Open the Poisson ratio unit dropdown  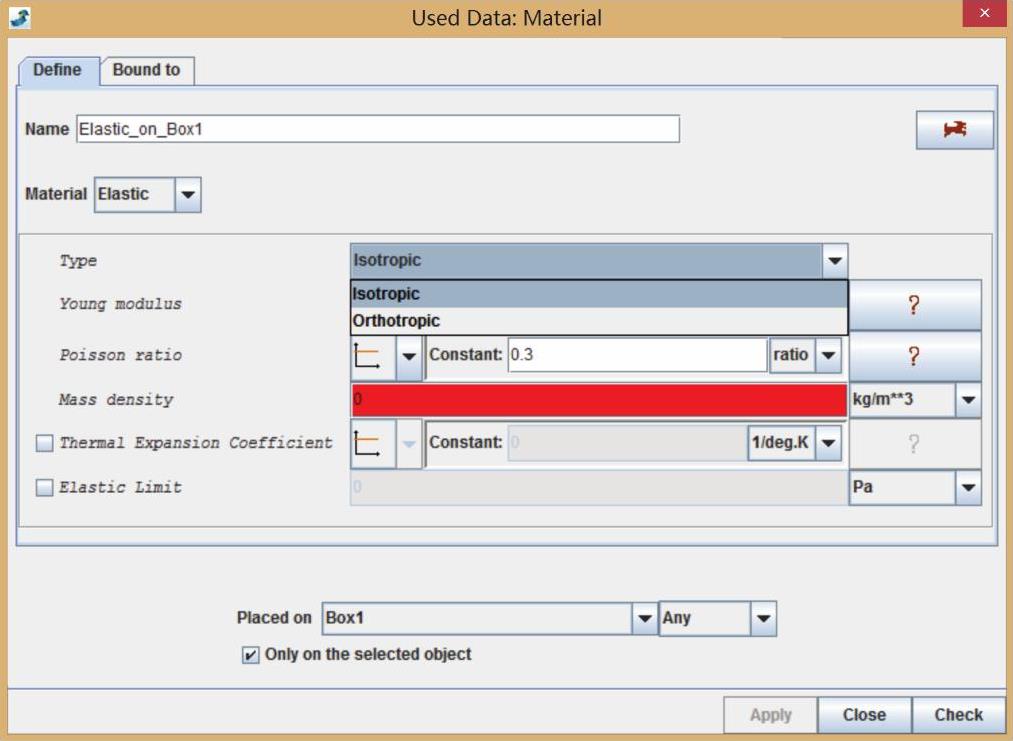pyautogui.click(x=828, y=356)
